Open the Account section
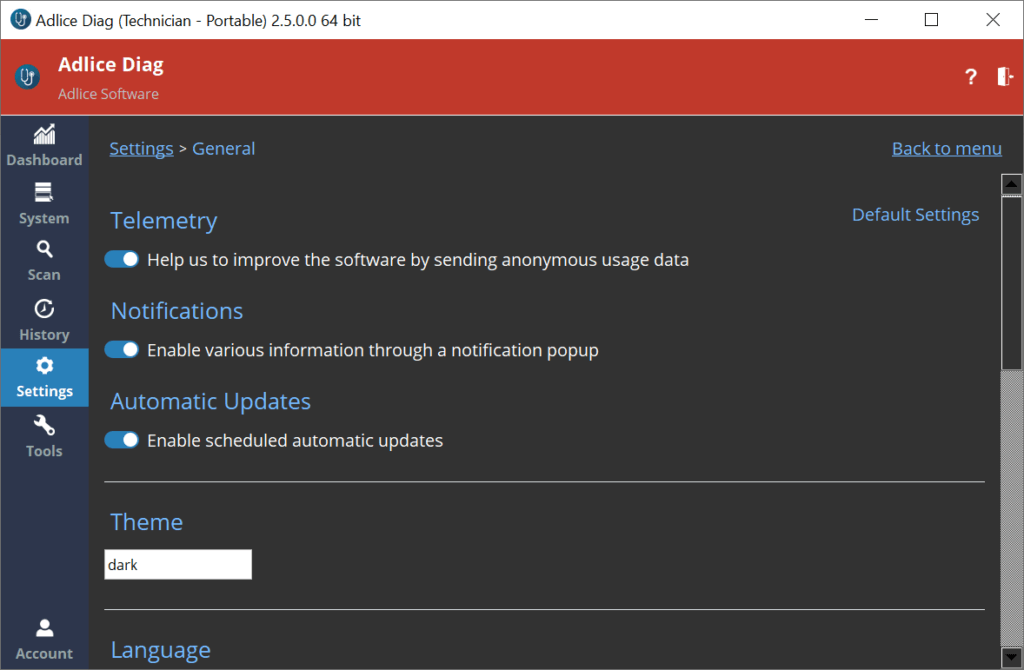 tap(44, 640)
